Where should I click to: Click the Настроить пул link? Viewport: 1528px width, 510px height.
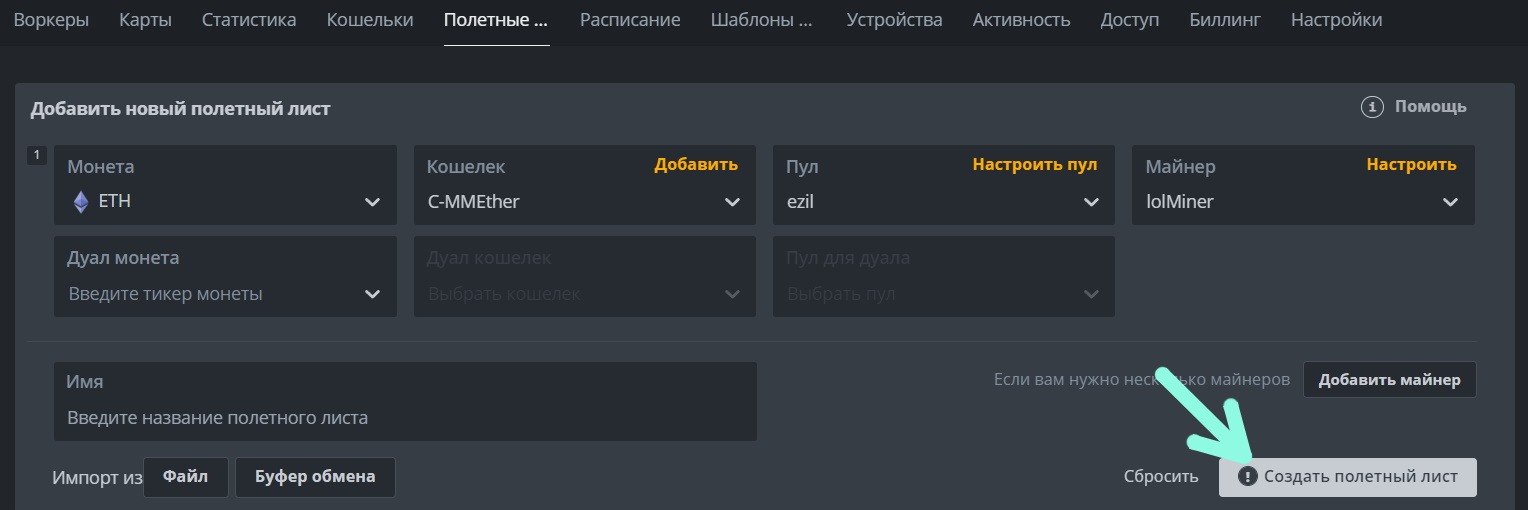click(1035, 165)
